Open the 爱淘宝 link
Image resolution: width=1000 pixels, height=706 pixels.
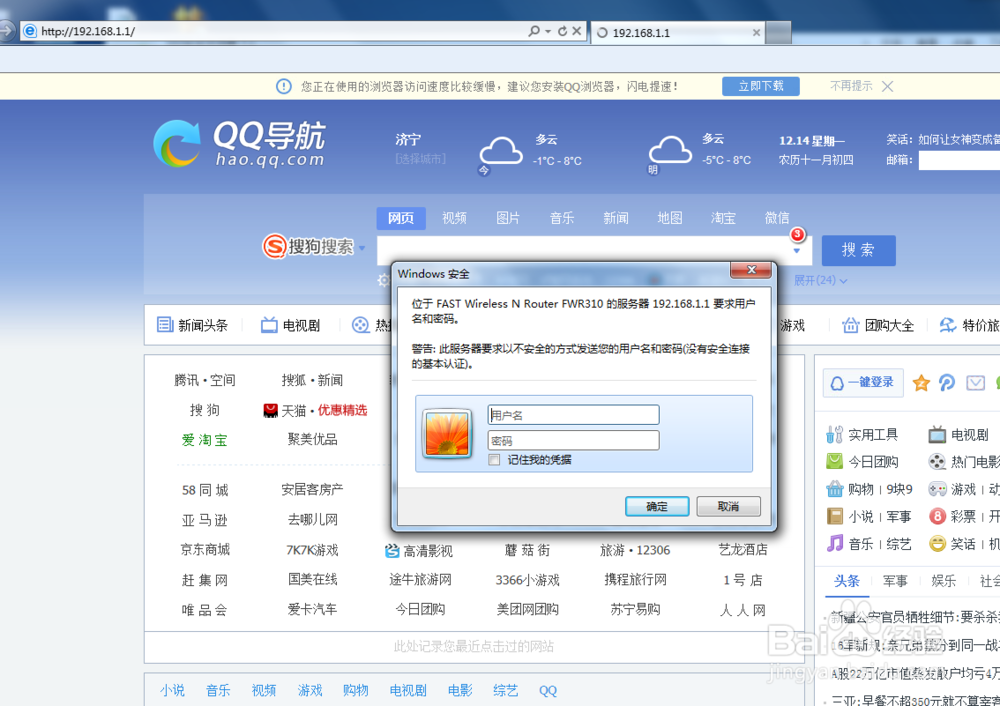point(204,440)
